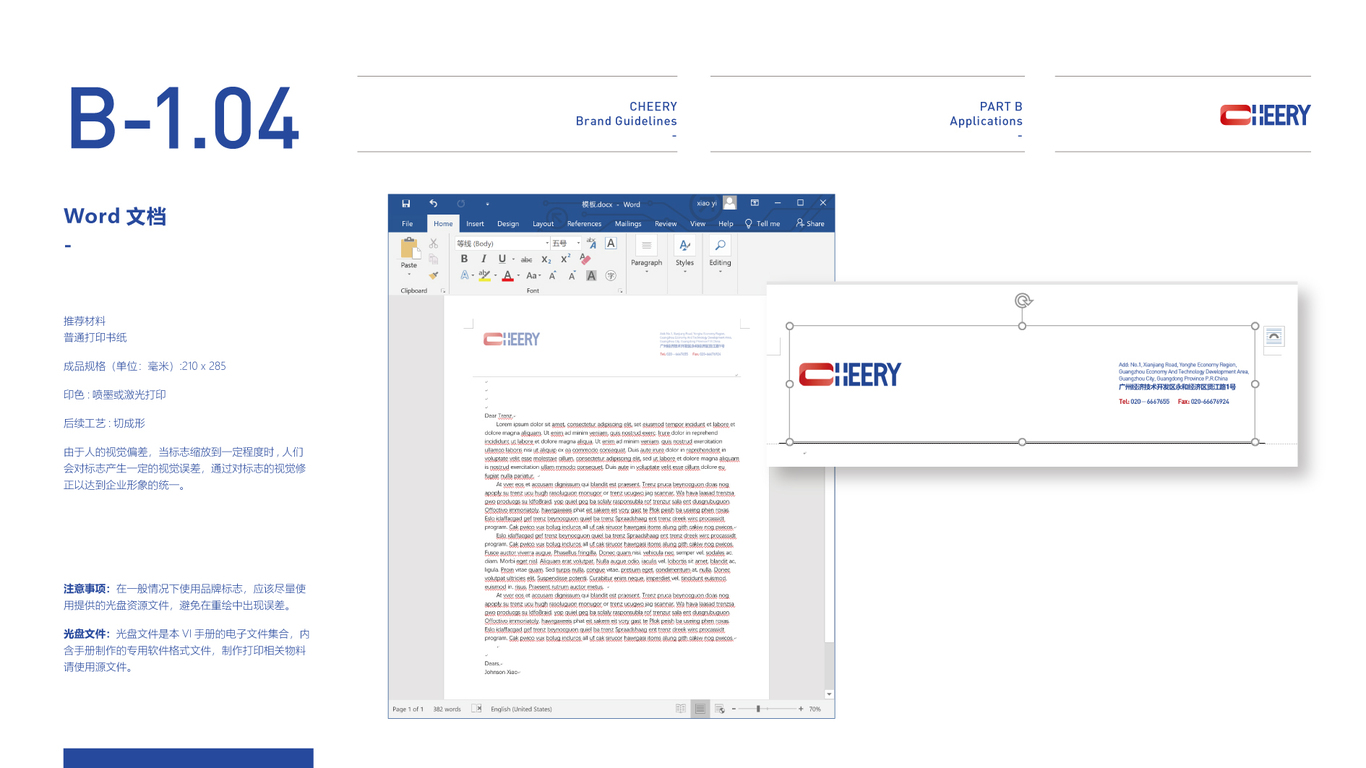Open the File tab
This screenshot has height=768, width=1366.
(407, 224)
